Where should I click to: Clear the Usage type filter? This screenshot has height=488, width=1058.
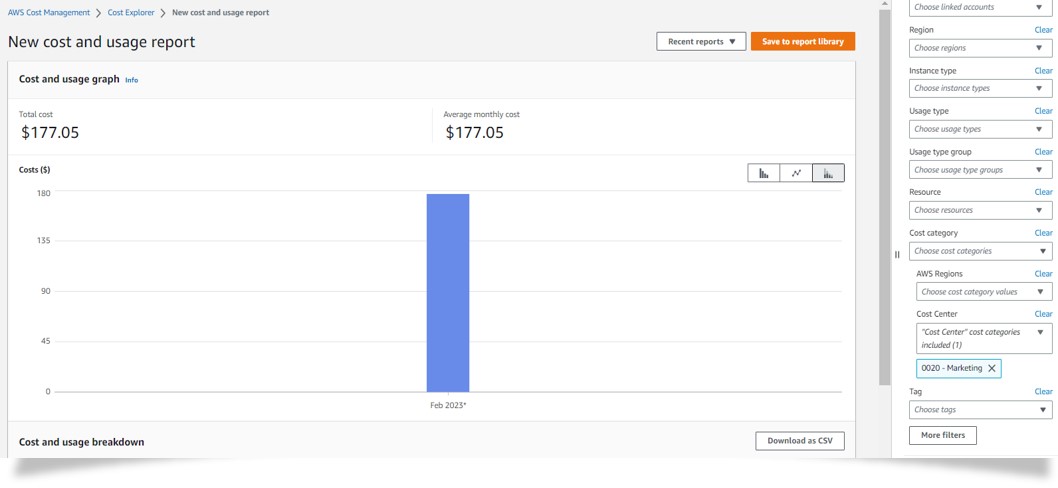pyautogui.click(x=1043, y=111)
